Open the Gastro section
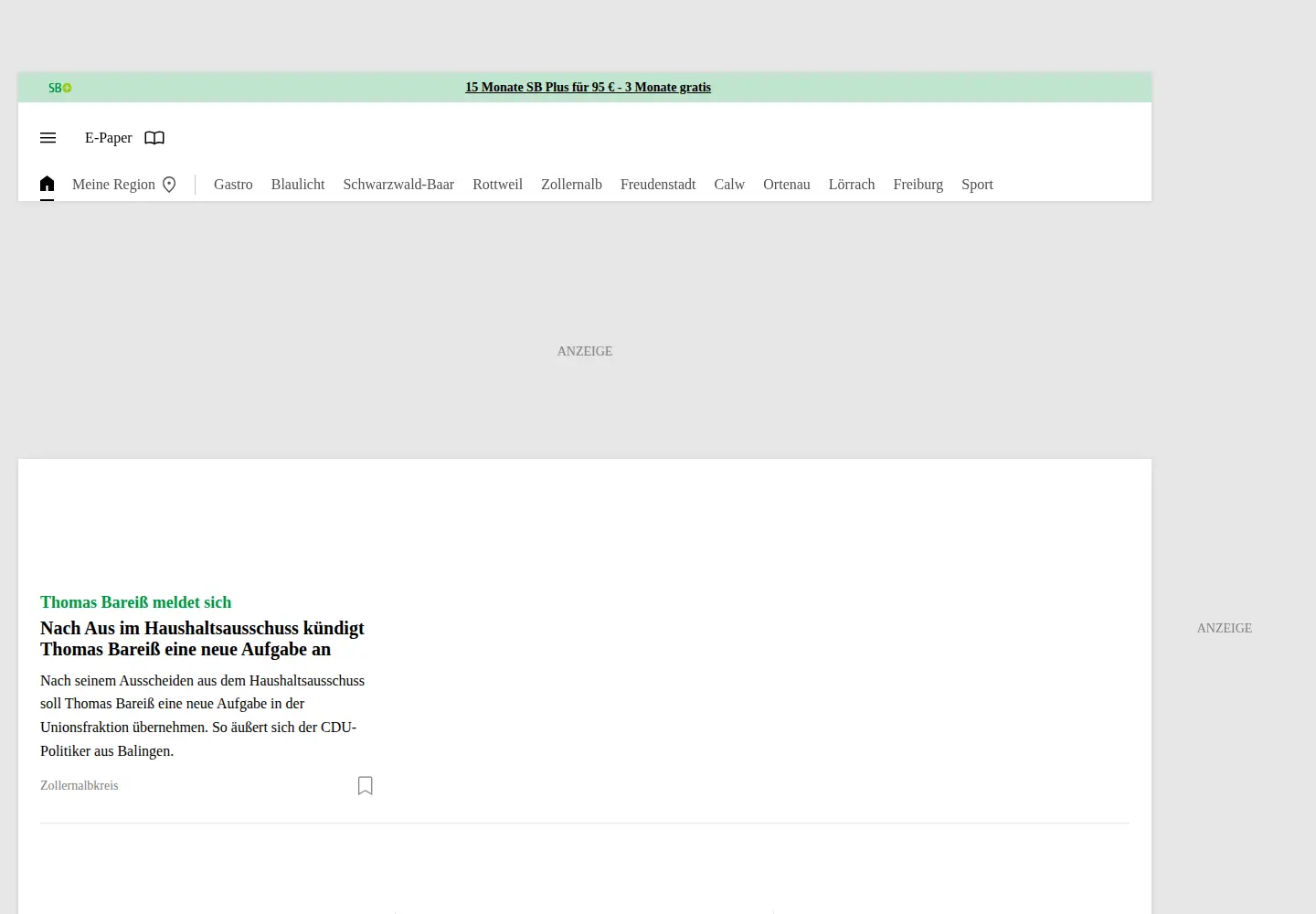Viewport: 1316px width, 914px height. 233,185
